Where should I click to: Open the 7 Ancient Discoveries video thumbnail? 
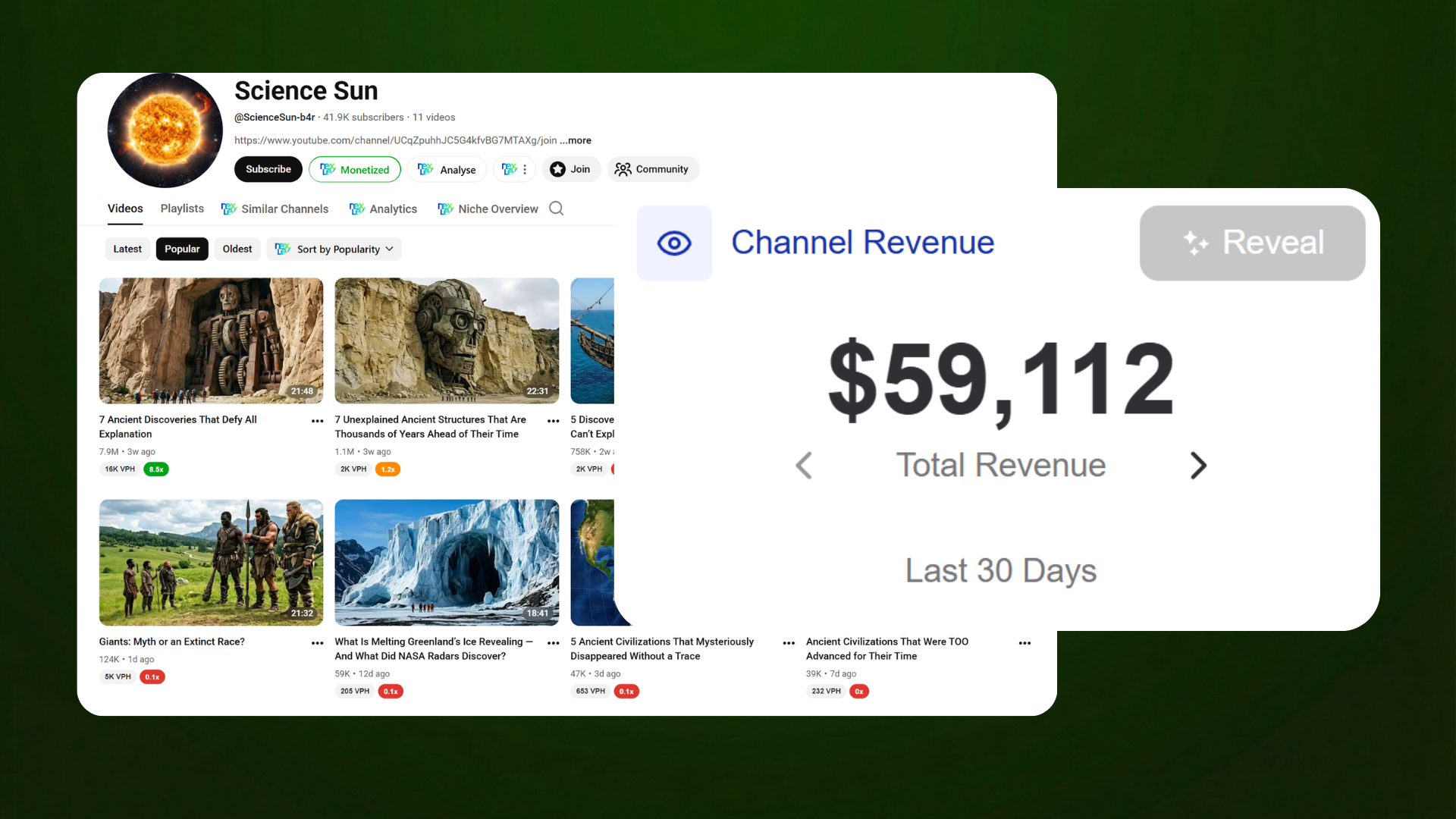[x=211, y=340]
